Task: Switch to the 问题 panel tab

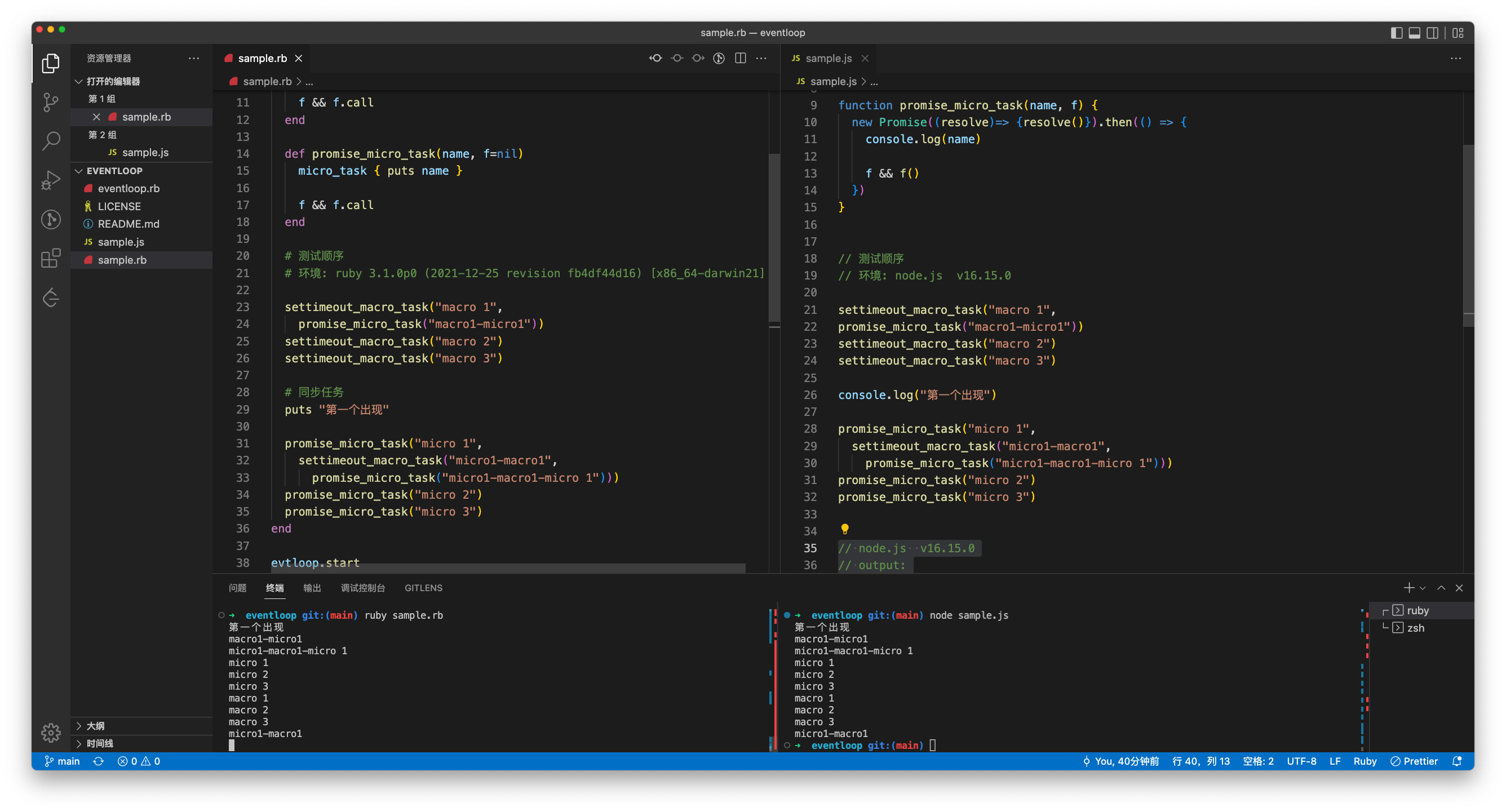Action: (x=237, y=588)
